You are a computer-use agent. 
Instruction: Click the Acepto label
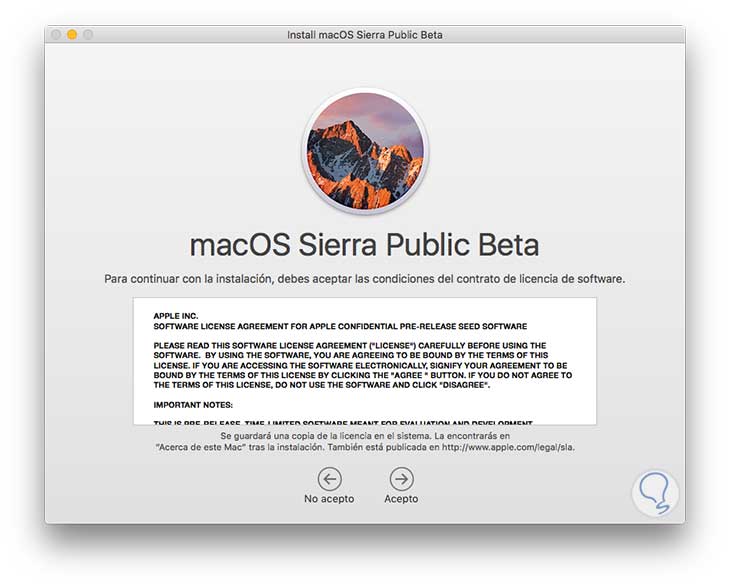click(x=401, y=499)
